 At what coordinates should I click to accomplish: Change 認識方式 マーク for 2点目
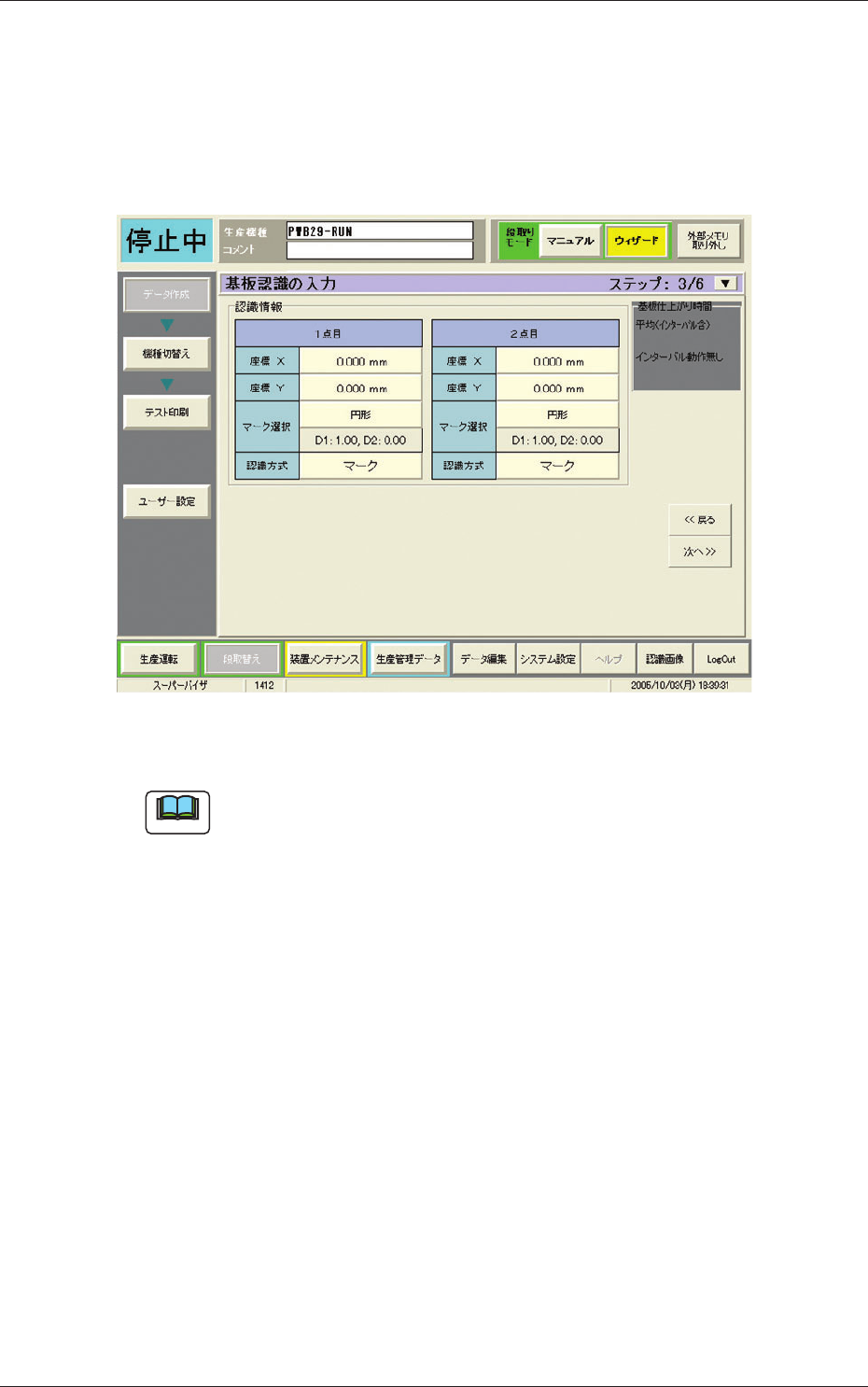(x=558, y=466)
